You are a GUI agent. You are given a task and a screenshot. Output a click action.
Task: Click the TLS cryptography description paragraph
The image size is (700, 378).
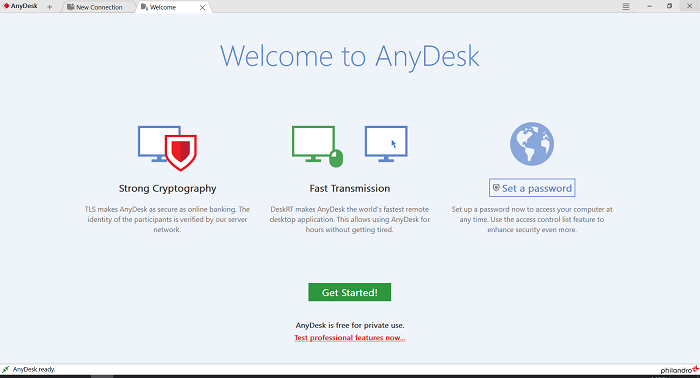[167, 220]
